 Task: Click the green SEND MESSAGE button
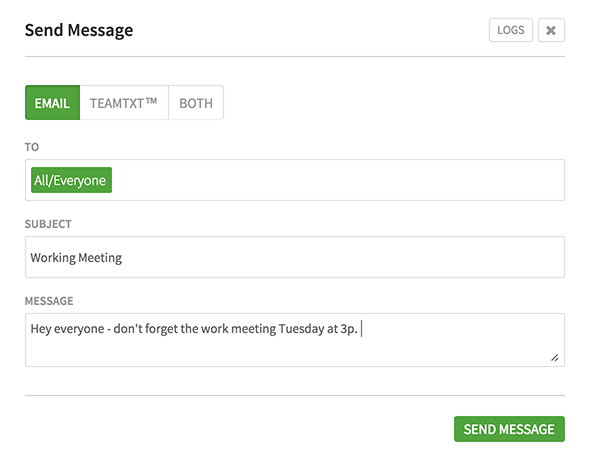509,429
